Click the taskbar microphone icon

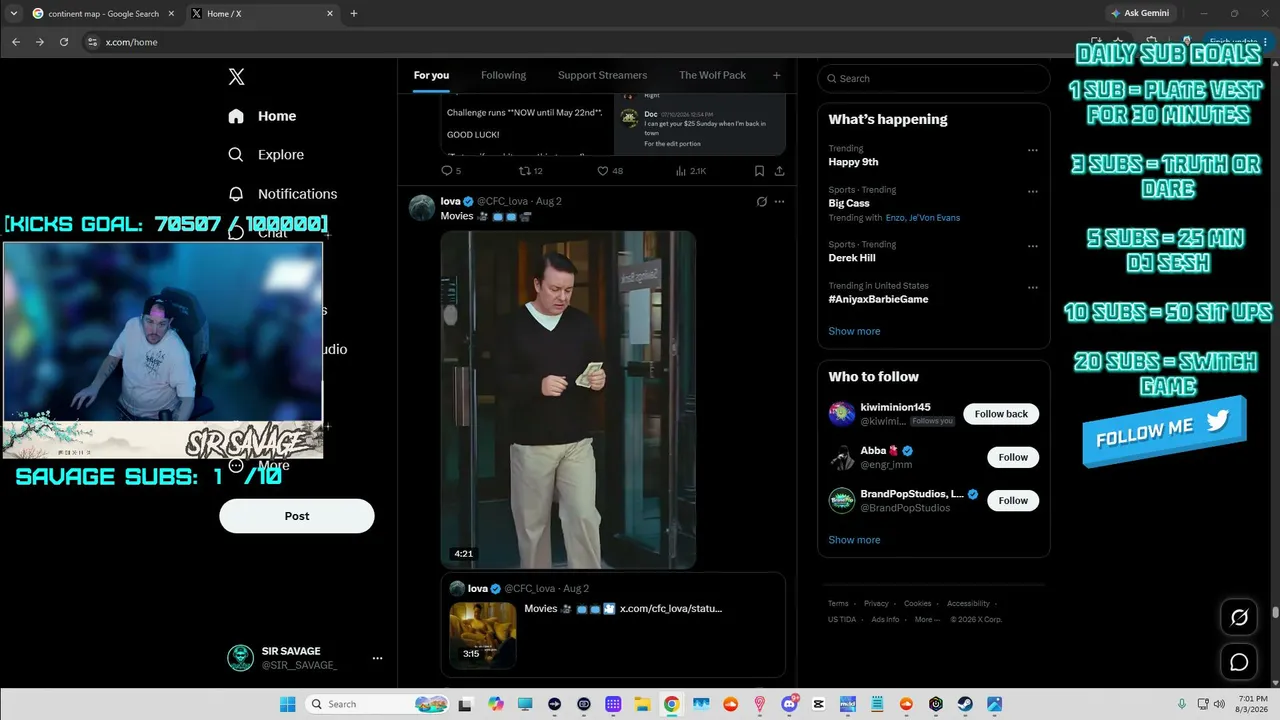pos(1181,704)
